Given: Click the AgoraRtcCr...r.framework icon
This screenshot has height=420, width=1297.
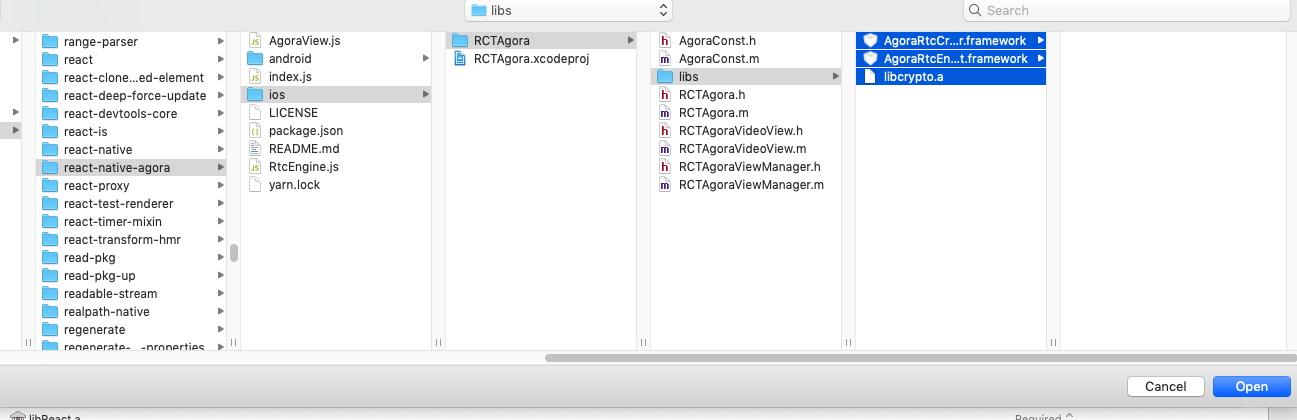Looking at the screenshot, I should 870,41.
